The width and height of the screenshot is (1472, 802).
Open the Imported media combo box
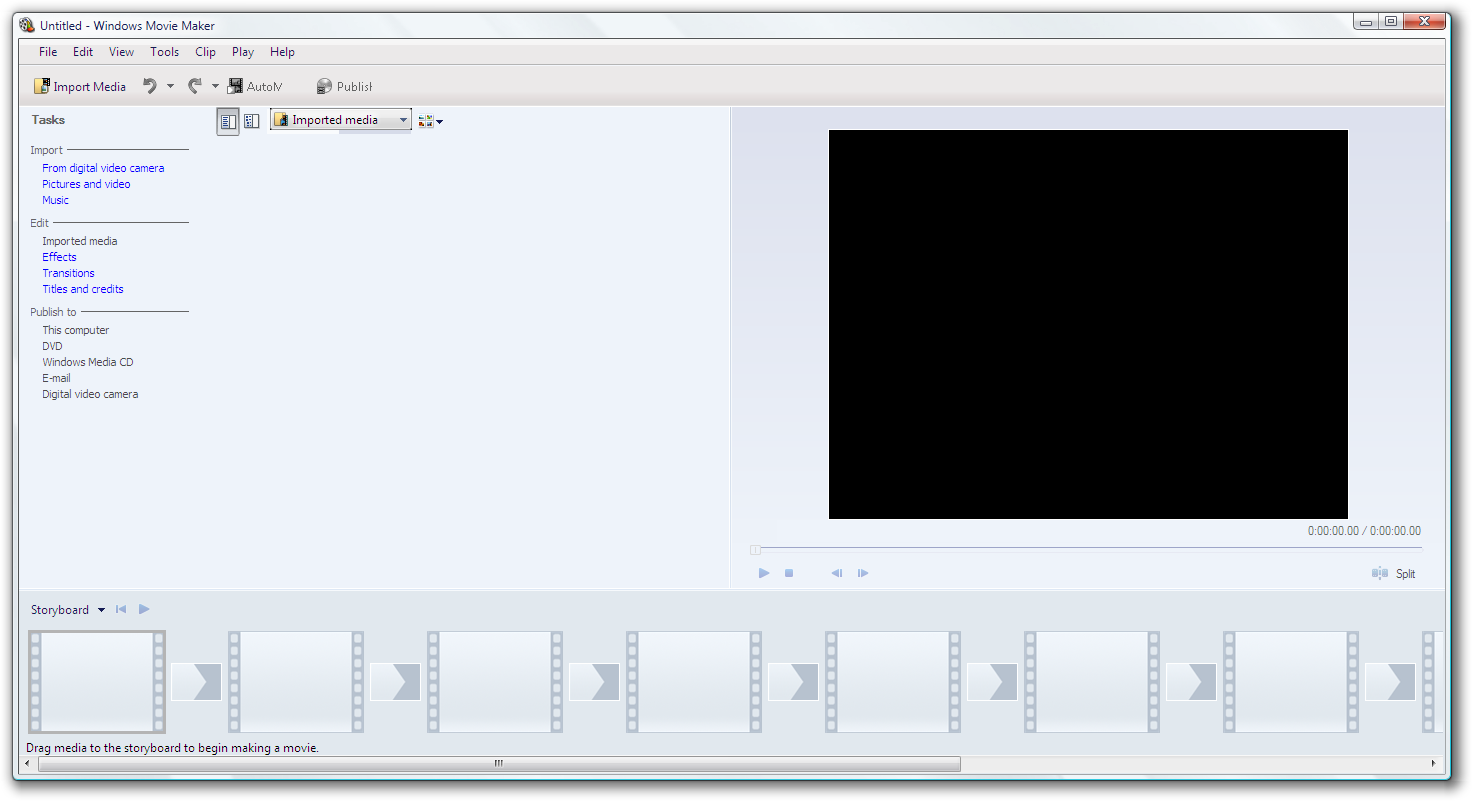pyautogui.click(x=341, y=120)
